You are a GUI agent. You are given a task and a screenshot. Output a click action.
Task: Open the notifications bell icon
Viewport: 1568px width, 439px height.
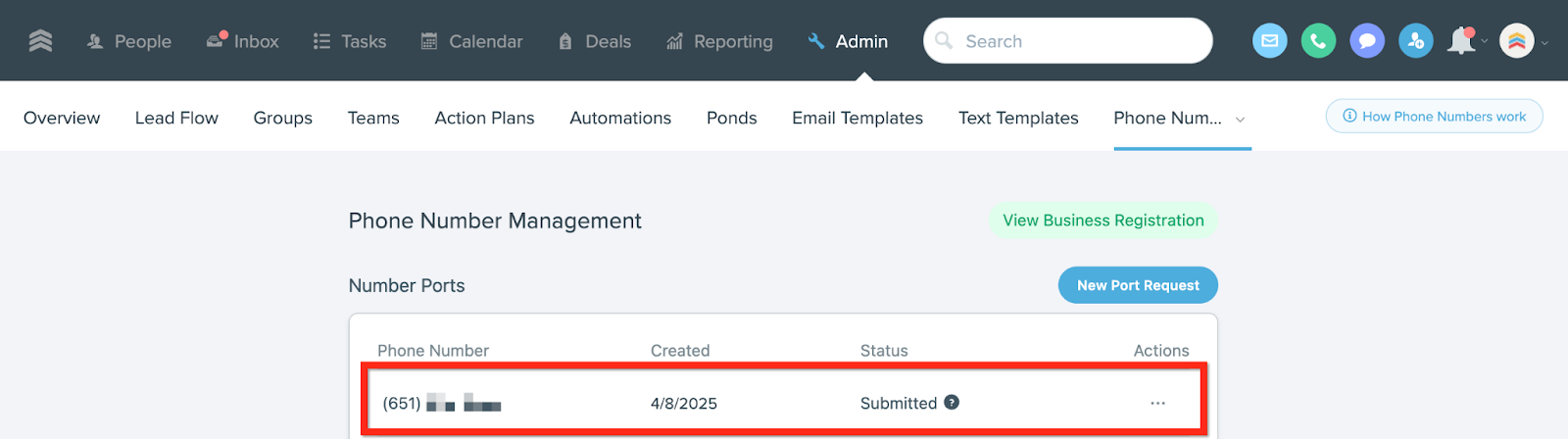pos(1461,41)
